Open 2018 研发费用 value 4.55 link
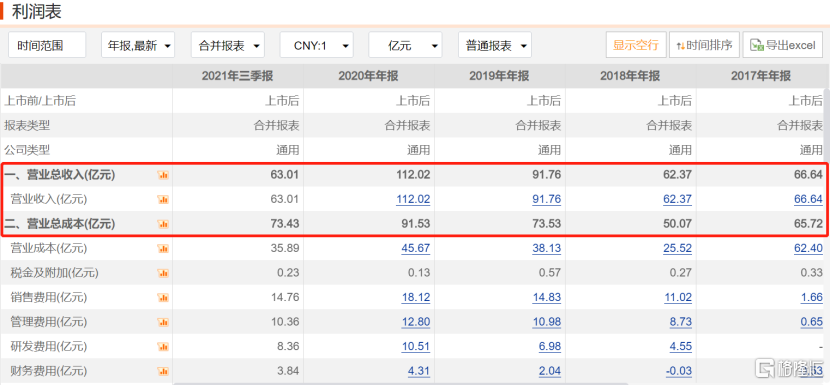This screenshot has height=385, width=830. coord(681,347)
